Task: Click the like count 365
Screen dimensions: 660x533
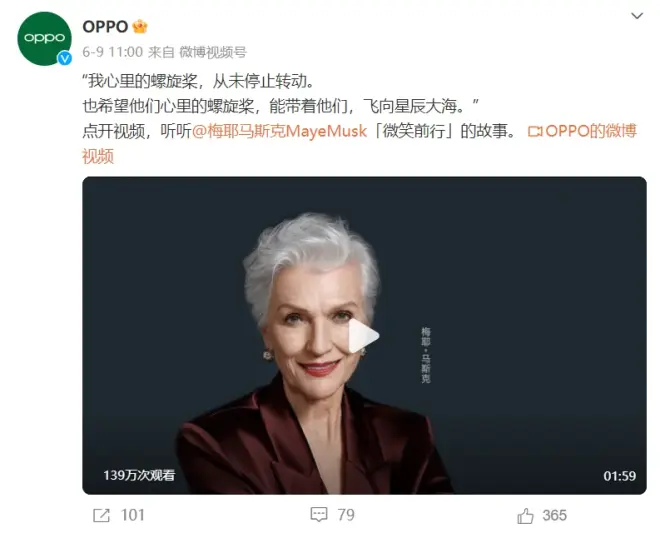Action: [x=554, y=515]
